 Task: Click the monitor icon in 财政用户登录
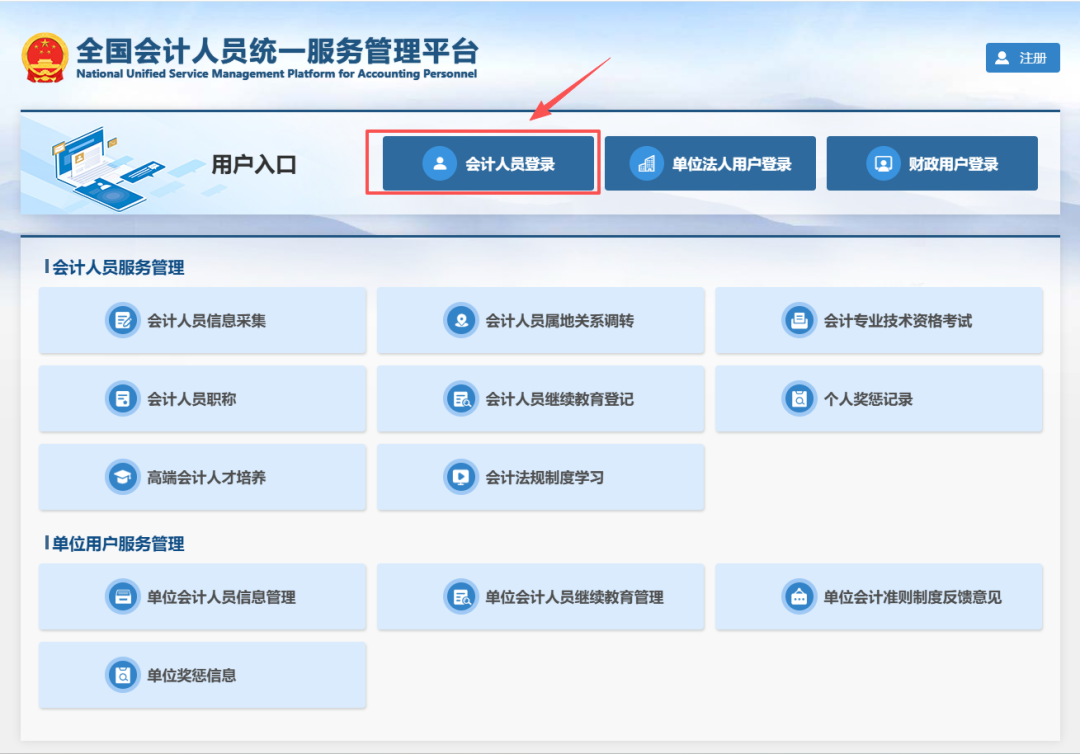coord(883,163)
